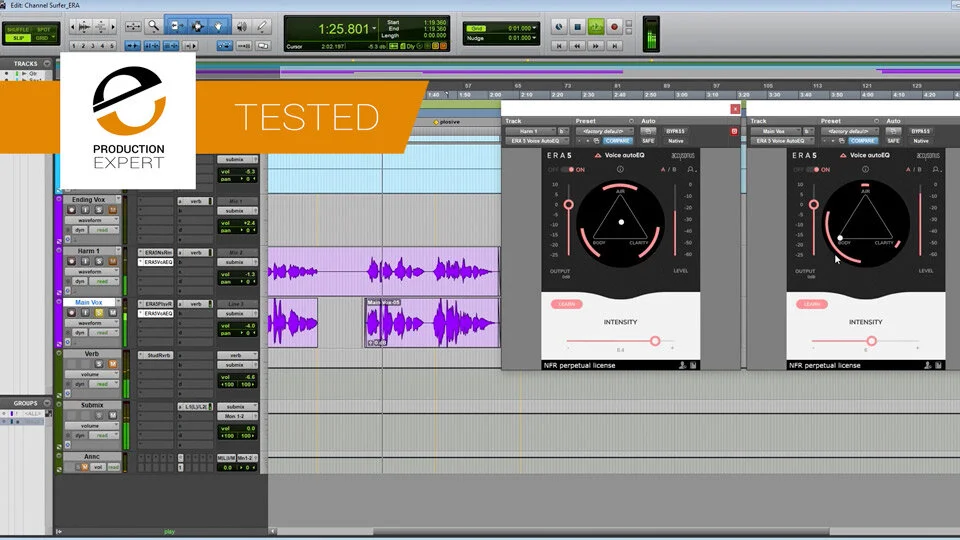Toggle Solo on Main Vox track
The width and height of the screenshot is (960, 540).
coord(99,313)
